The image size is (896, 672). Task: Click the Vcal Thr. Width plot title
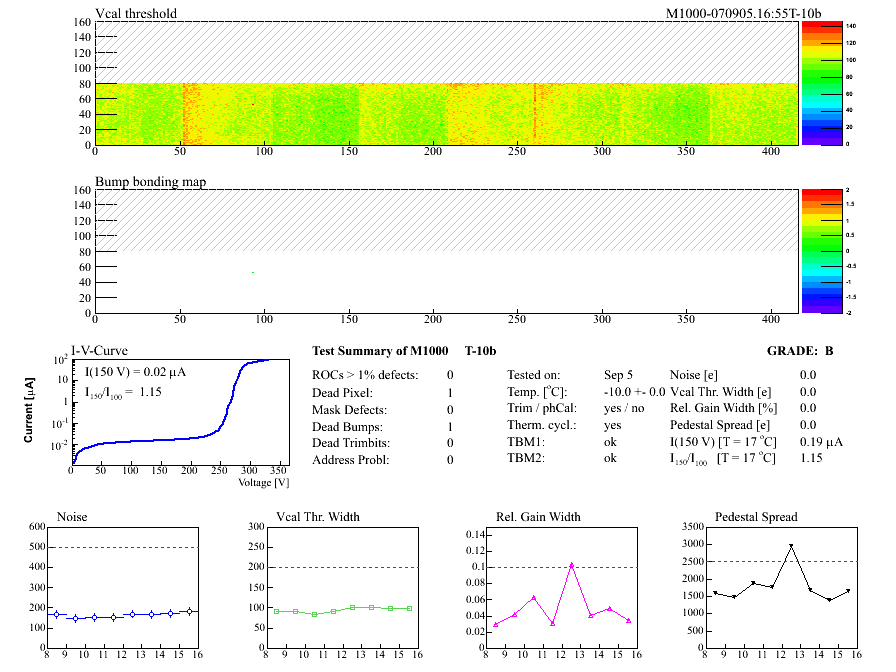tap(318, 517)
